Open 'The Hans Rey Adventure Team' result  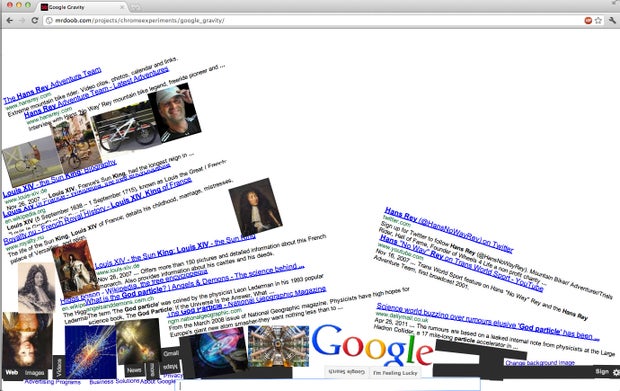click(52, 85)
